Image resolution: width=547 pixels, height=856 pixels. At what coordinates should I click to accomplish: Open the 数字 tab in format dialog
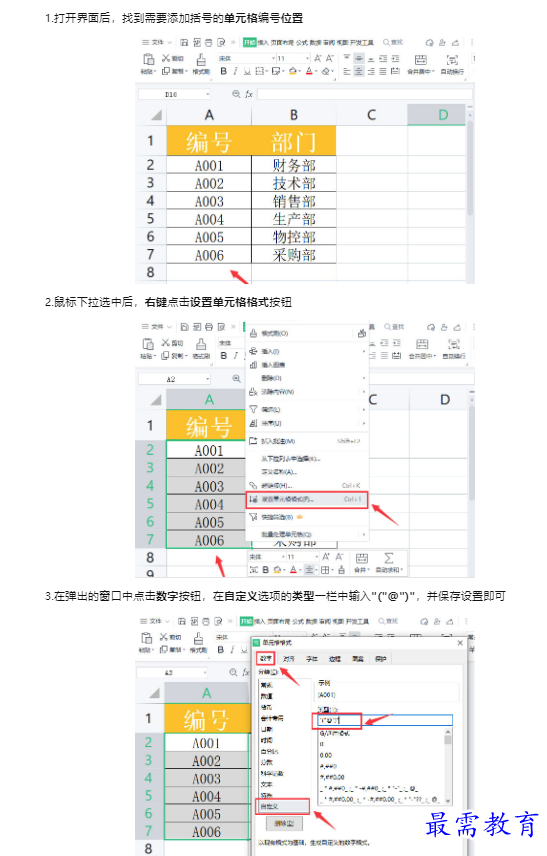point(265,658)
